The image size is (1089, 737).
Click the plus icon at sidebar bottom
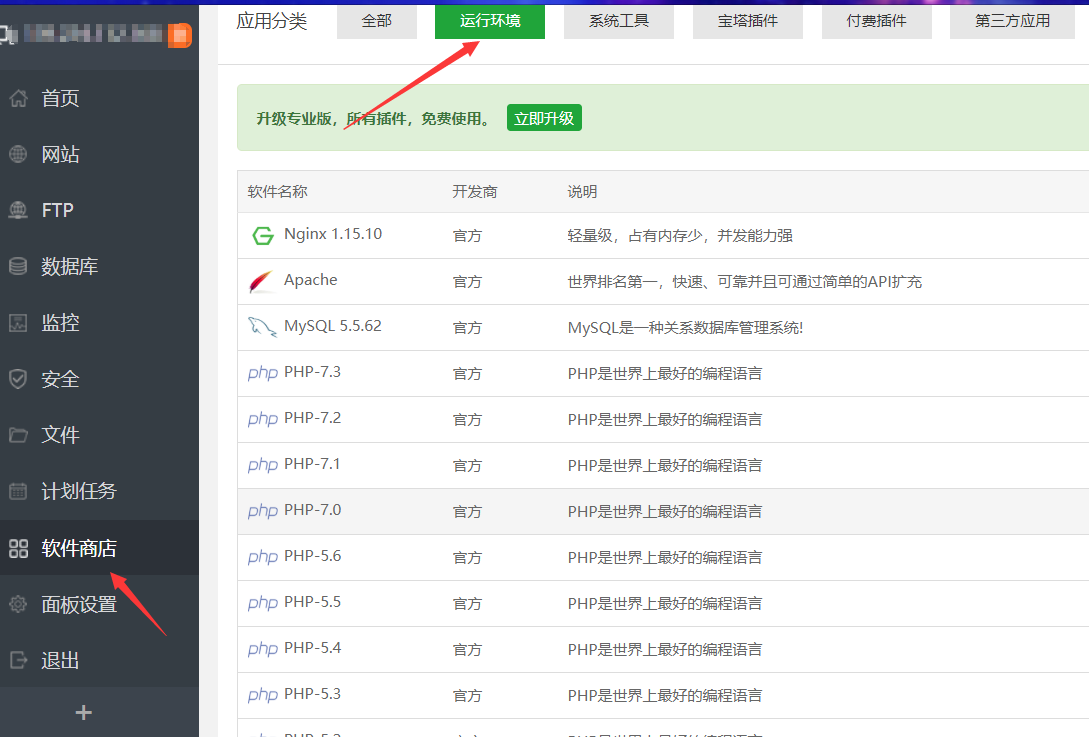[83, 713]
